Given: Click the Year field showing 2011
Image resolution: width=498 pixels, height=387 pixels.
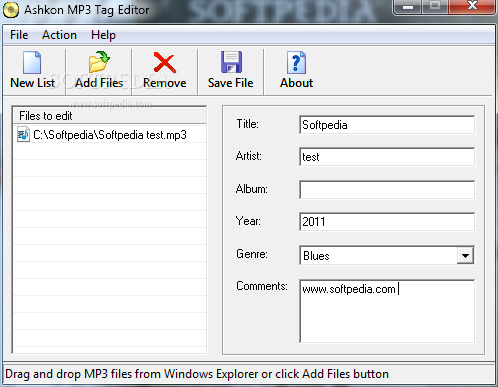Looking at the screenshot, I should tap(387, 221).
